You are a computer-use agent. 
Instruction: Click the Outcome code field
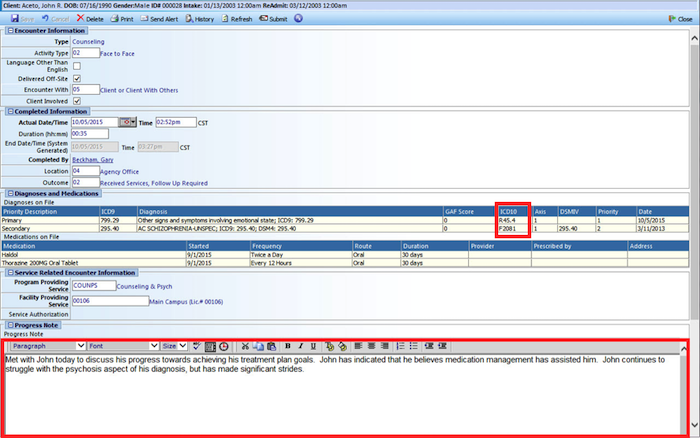coord(86,183)
